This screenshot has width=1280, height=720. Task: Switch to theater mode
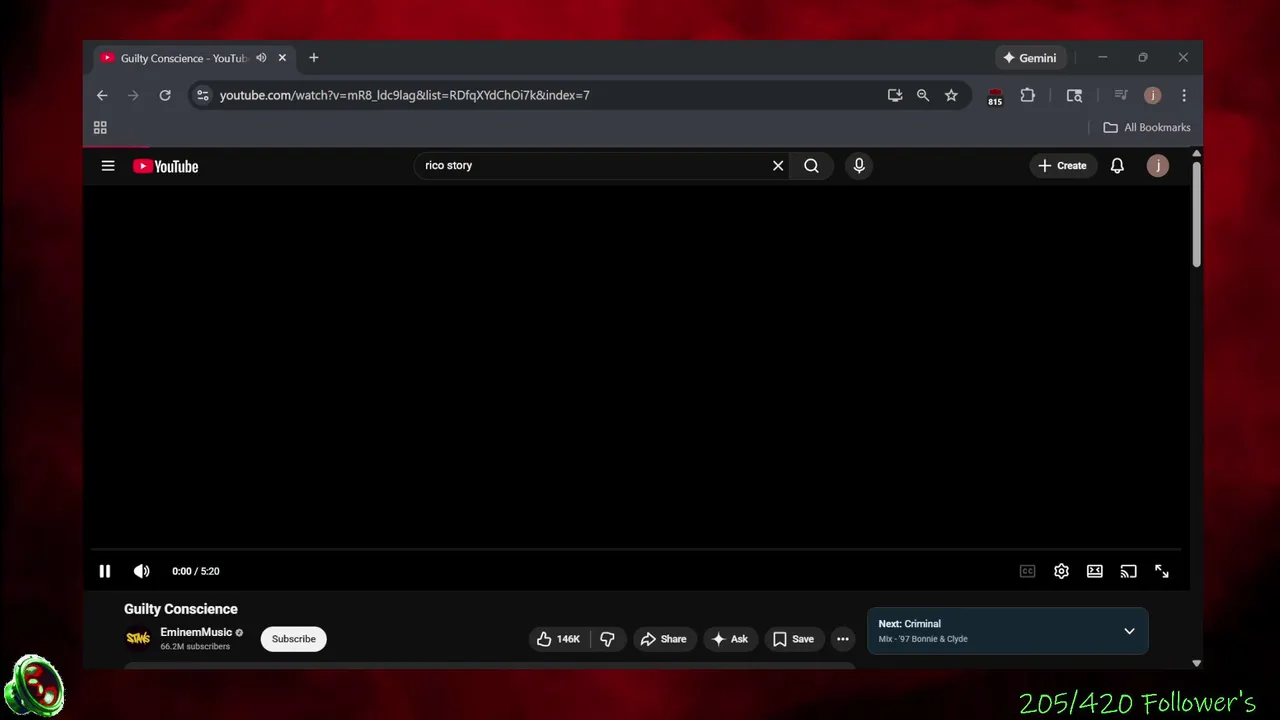[x=1095, y=571]
